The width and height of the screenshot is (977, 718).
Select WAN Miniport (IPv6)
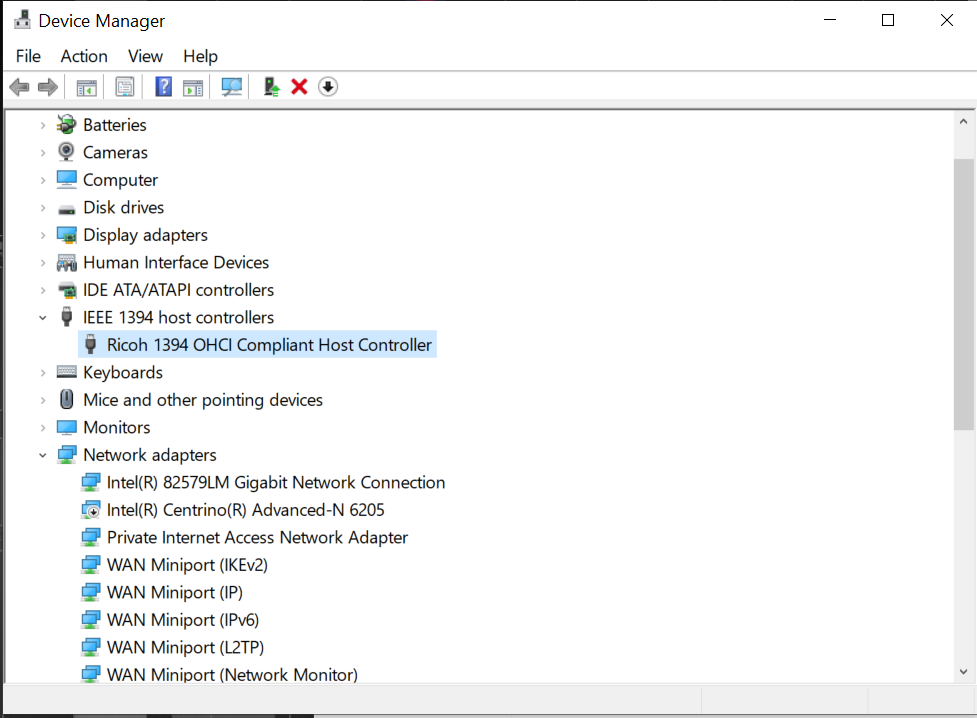(x=183, y=620)
